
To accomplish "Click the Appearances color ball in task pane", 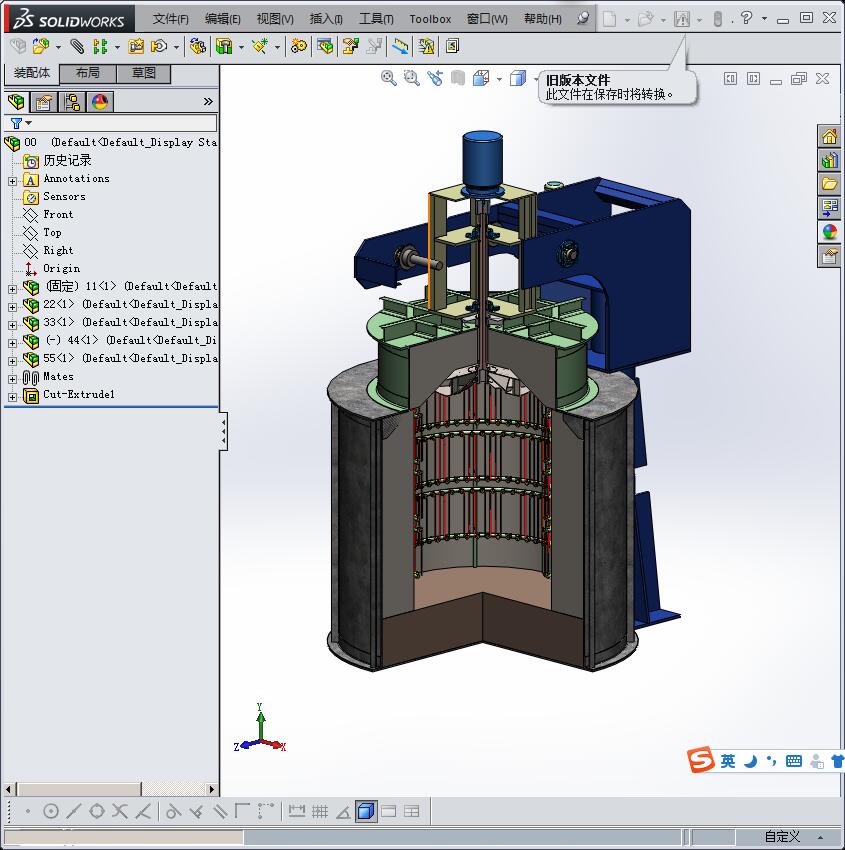I will coord(829,232).
